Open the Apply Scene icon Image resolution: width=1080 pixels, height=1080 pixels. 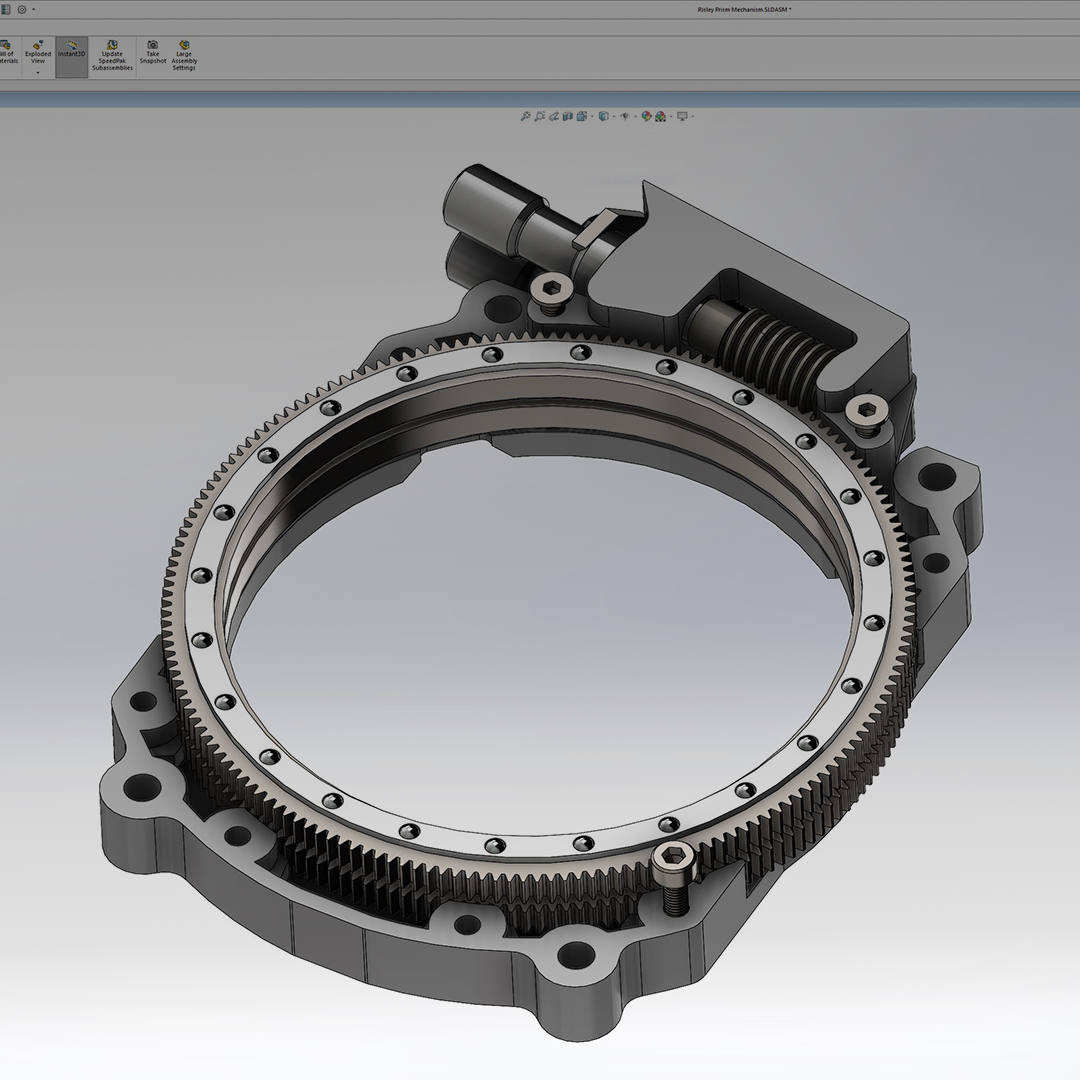[661, 116]
